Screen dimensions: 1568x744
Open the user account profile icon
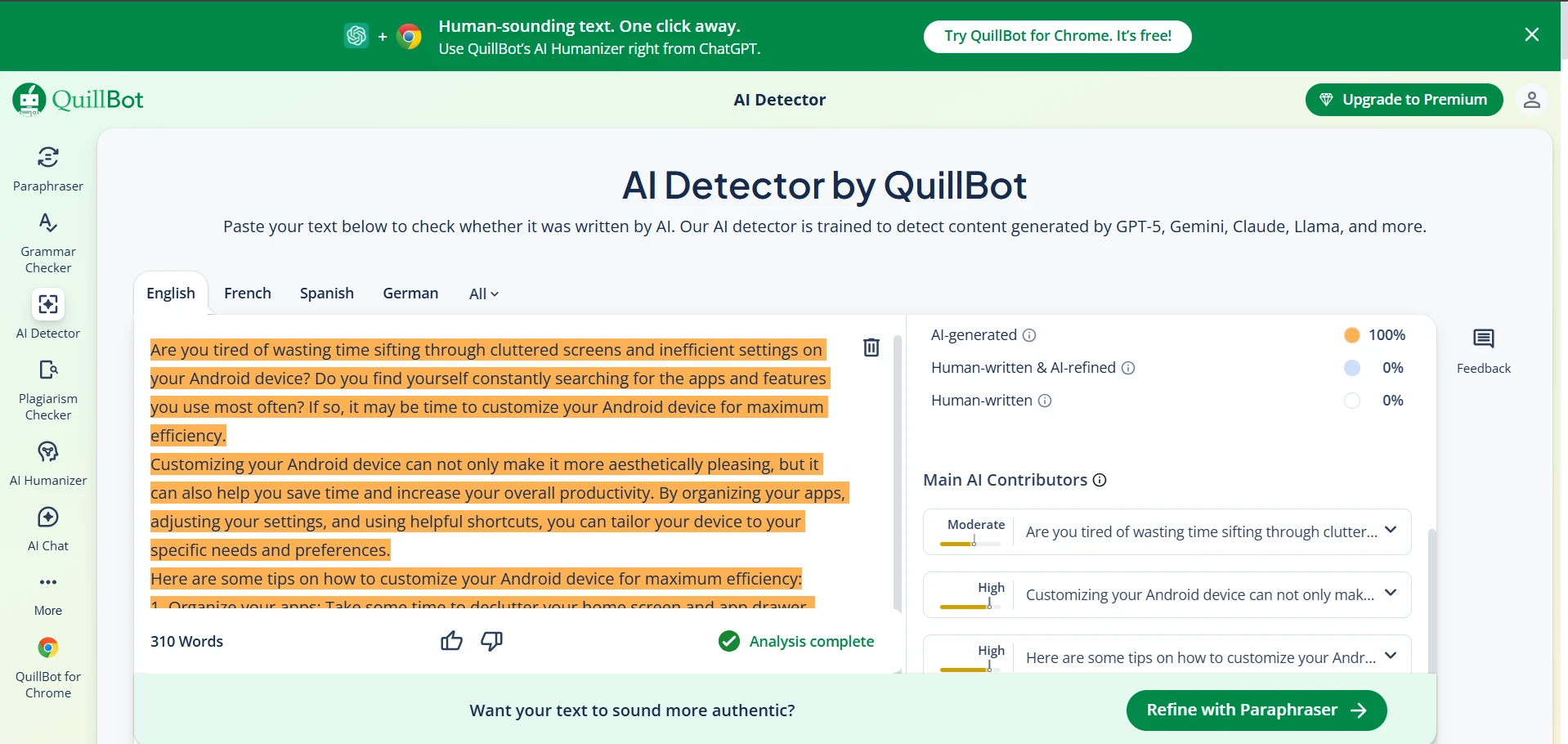click(x=1533, y=99)
